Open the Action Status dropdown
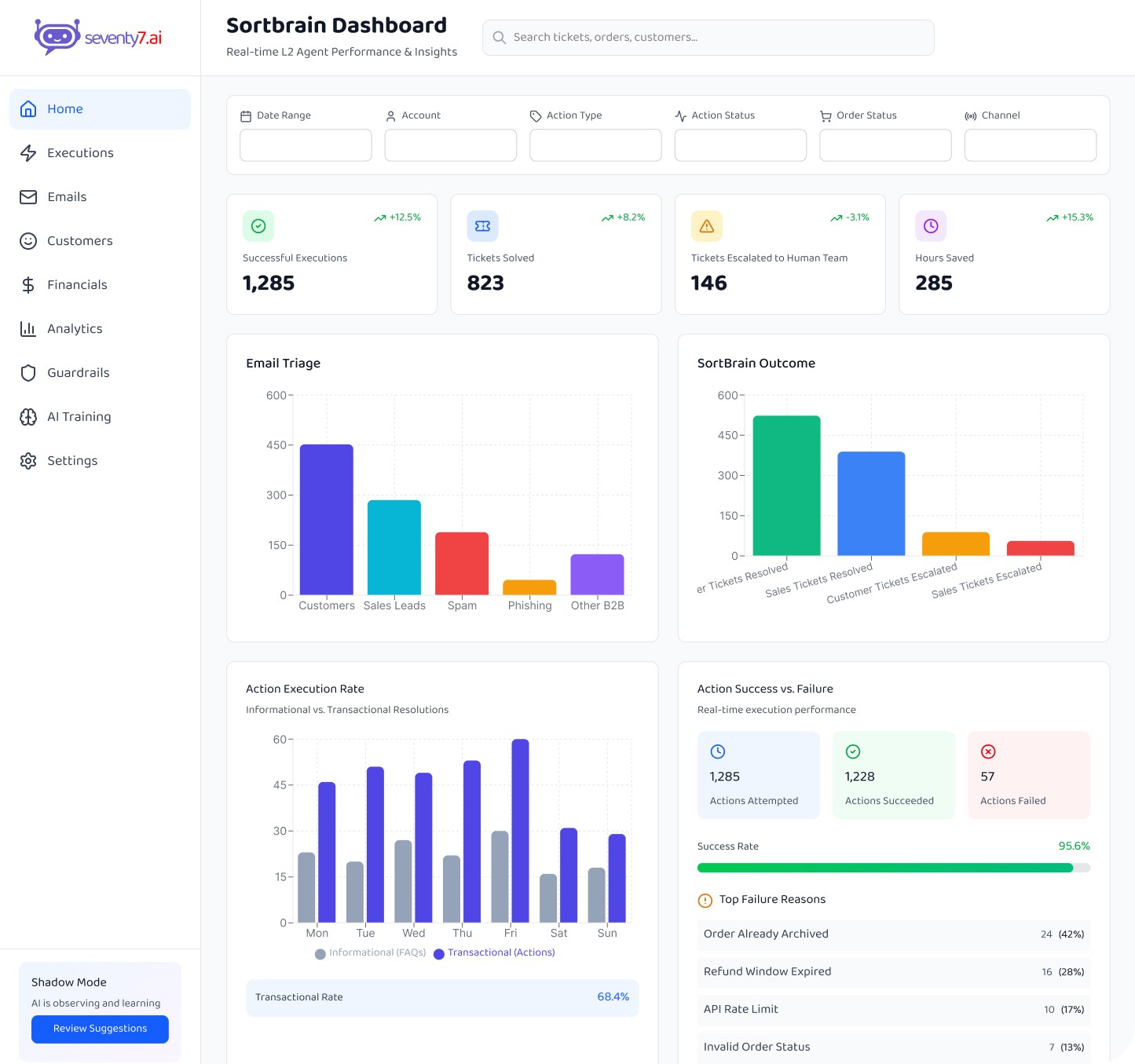Image resolution: width=1135 pixels, height=1064 pixels. click(740, 144)
